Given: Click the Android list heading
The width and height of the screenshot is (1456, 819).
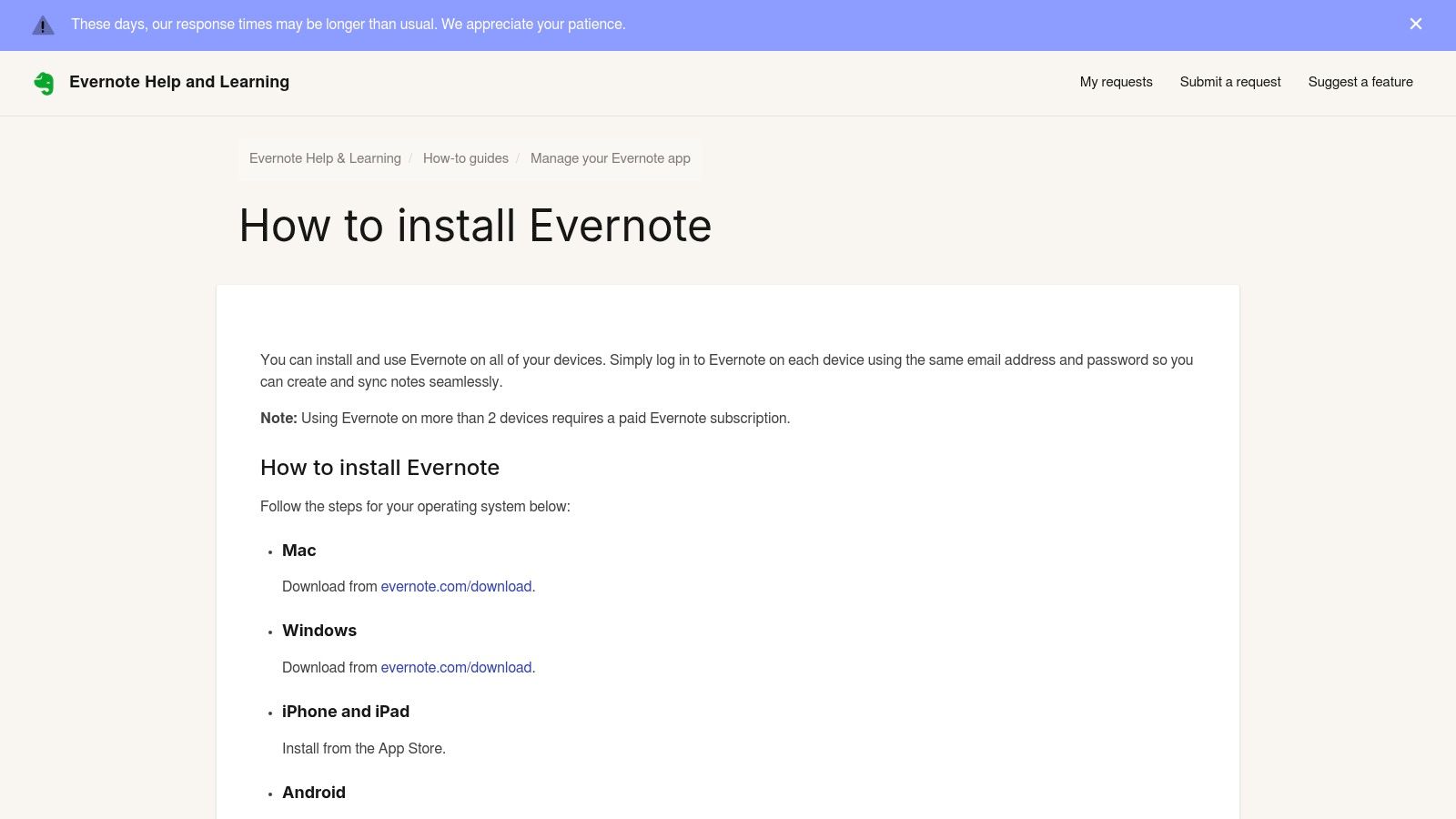Looking at the screenshot, I should (x=314, y=792).
